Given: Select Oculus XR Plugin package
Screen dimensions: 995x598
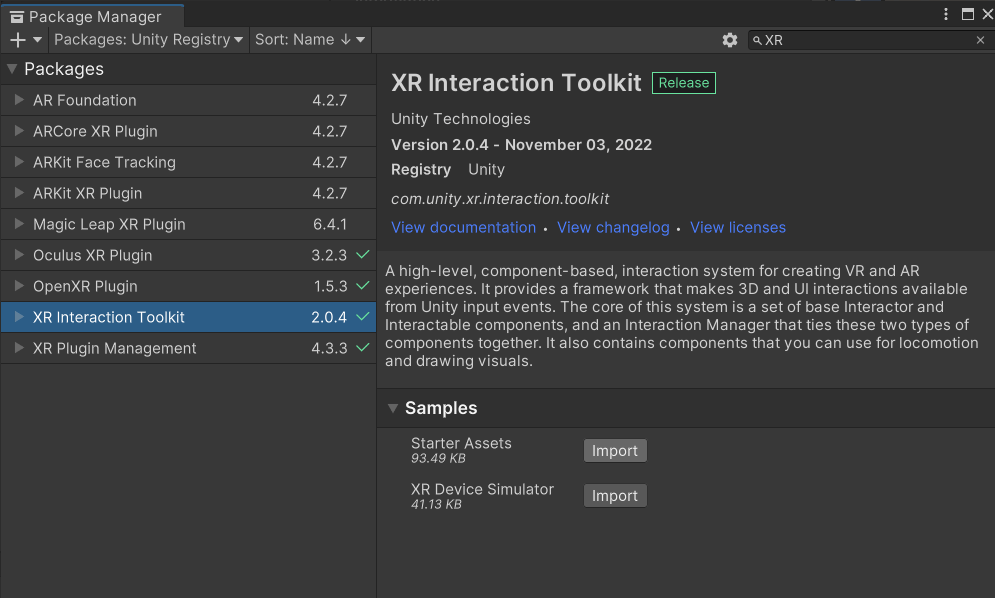Looking at the screenshot, I should coord(188,255).
